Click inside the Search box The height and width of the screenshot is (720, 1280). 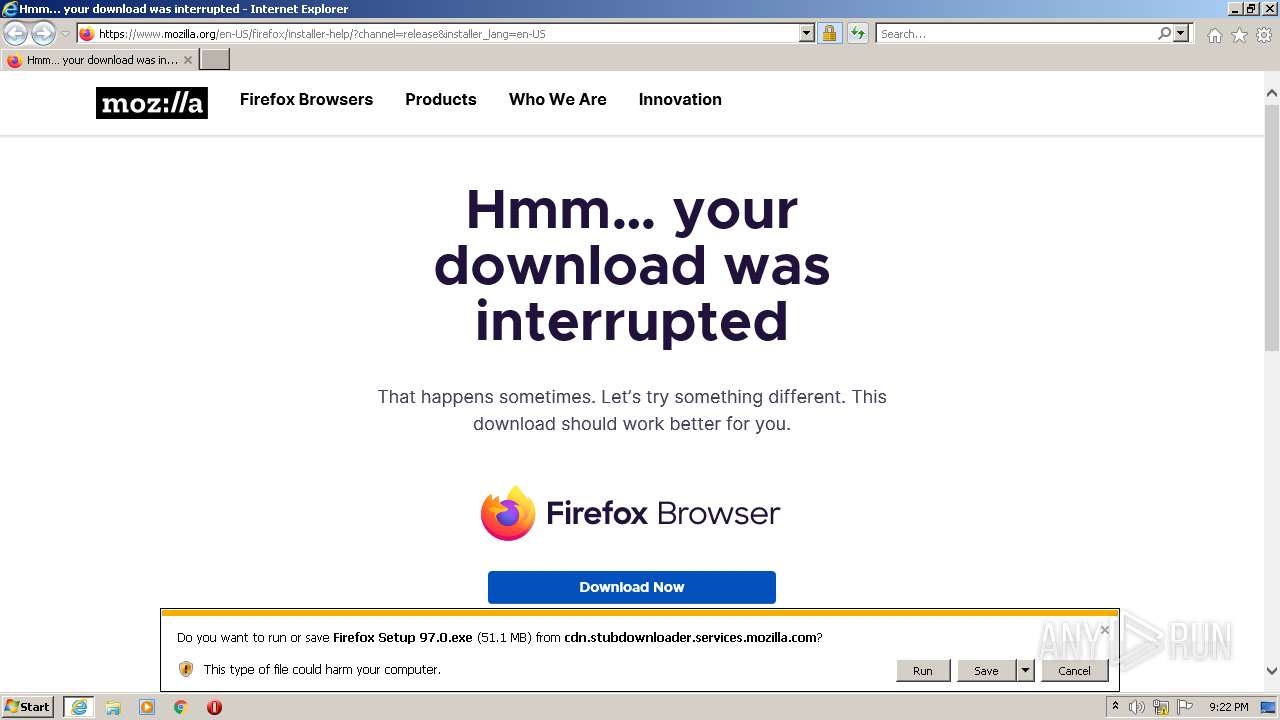(1016, 34)
